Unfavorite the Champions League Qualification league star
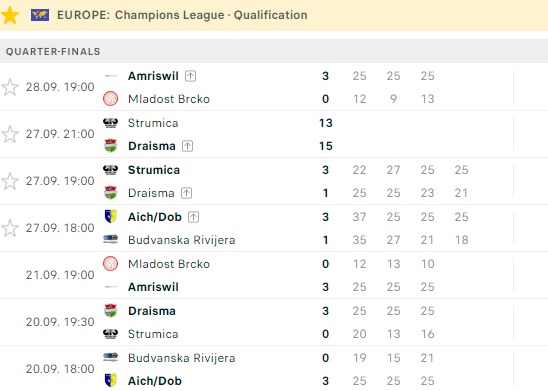548x391 pixels. click(10, 15)
